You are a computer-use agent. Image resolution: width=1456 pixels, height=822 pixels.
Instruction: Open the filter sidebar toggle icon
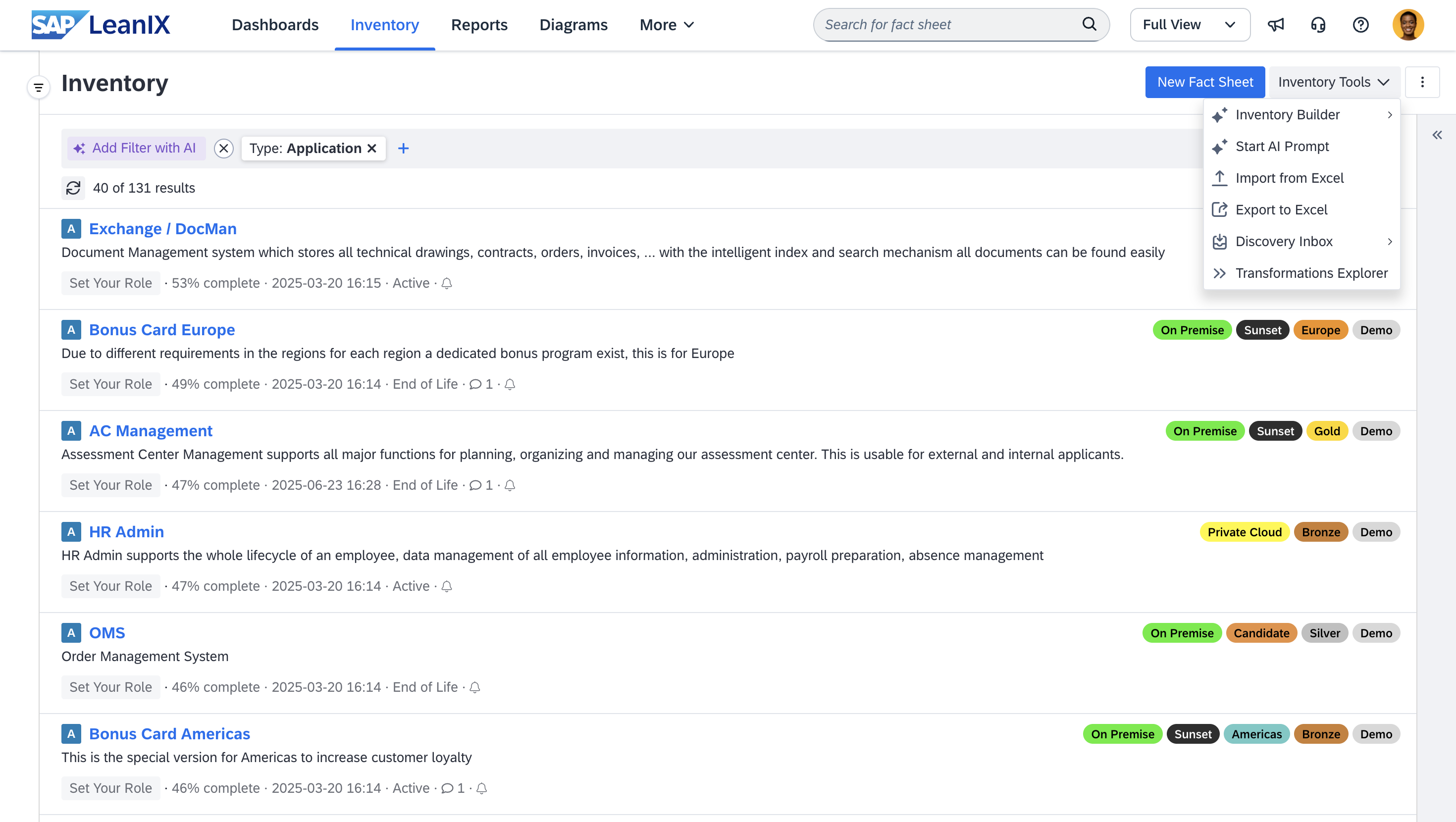pyautogui.click(x=39, y=87)
